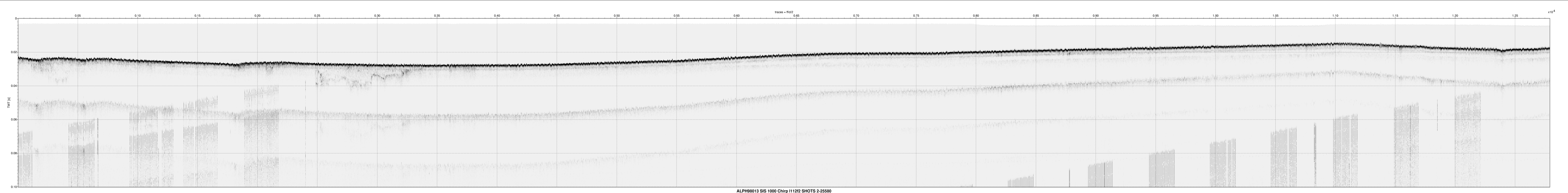Image resolution: width=1568 pixels, height=193 pixels.
Task: Select the 1.00 tick label on top axis
Action: tap(1216, 15)
